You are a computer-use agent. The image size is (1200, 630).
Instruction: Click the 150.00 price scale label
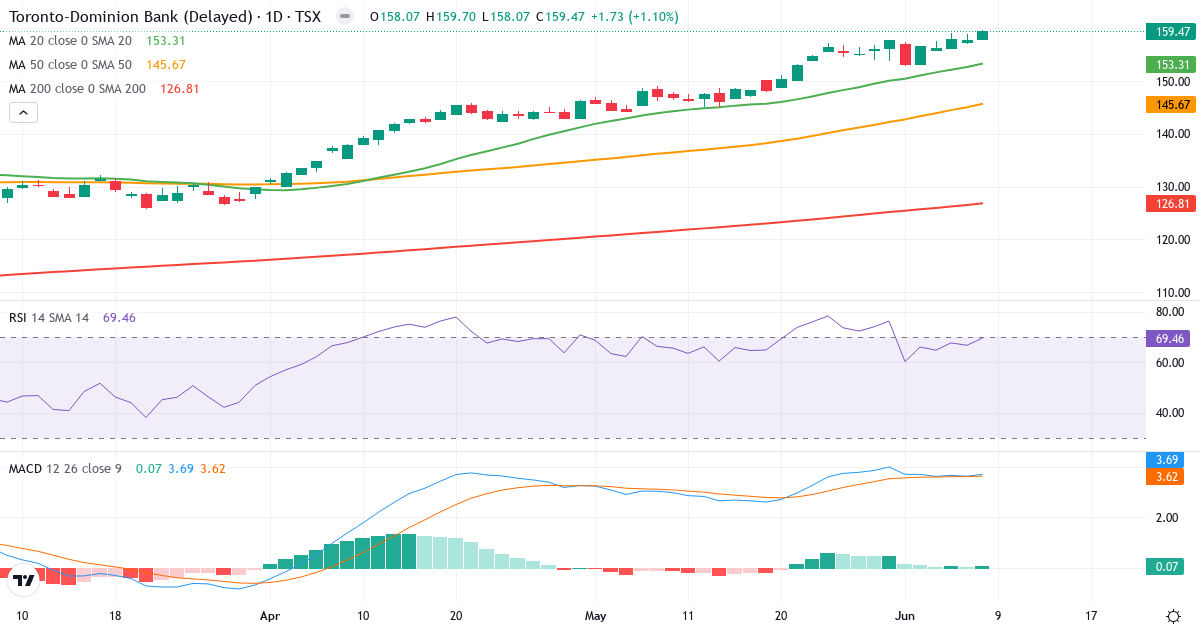pyautogui.click(x=1173, y=81)
